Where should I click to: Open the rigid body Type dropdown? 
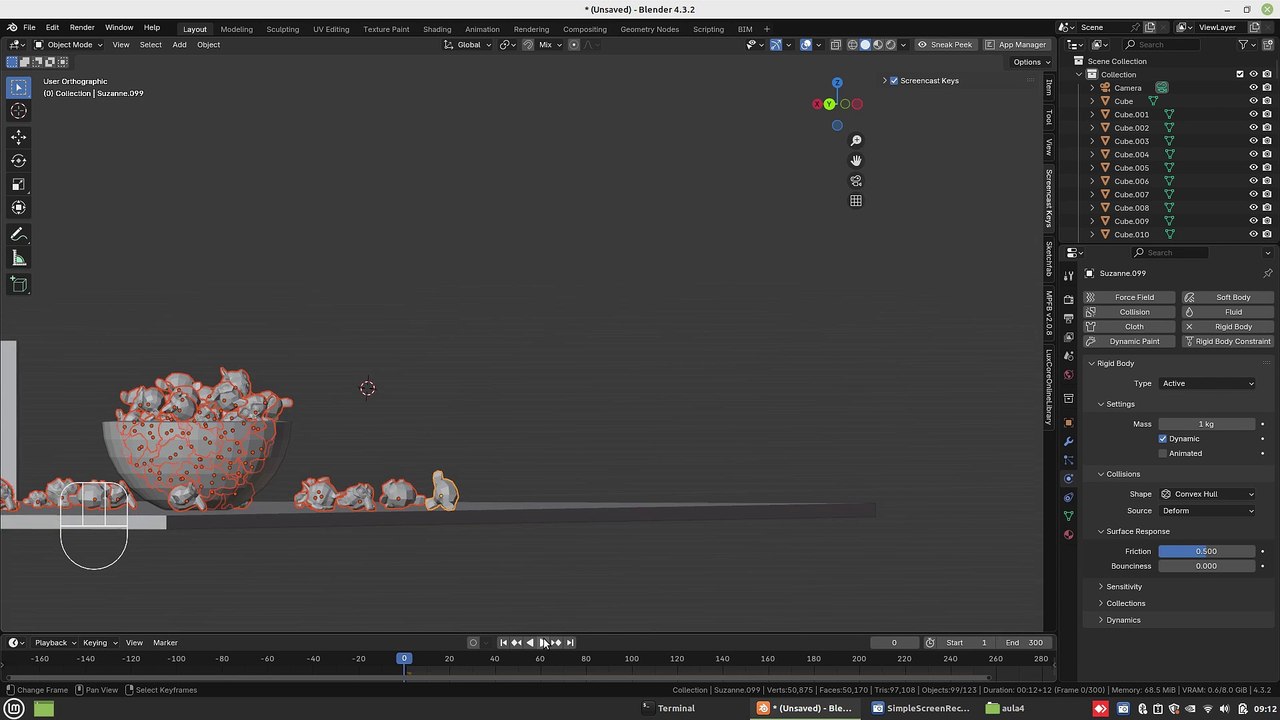(1207, 384)
